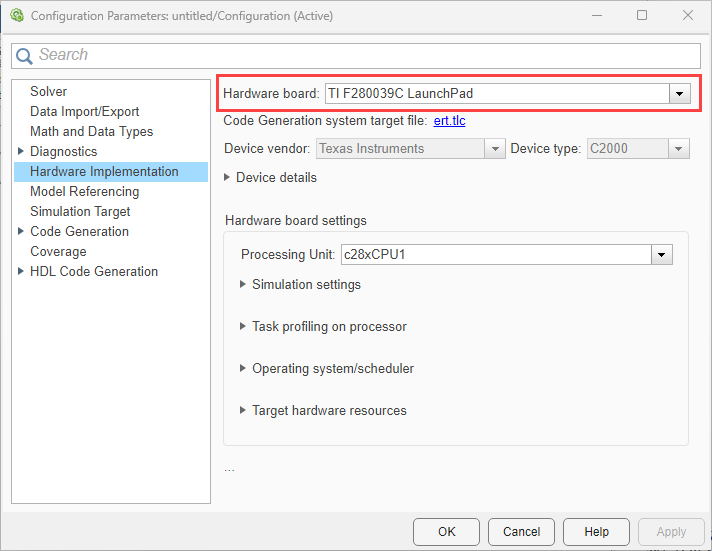The width and height of the screenshot is (712, 551).
Task: Expand the Diagnostics tree node arrow
Action: tap(21, 152)
